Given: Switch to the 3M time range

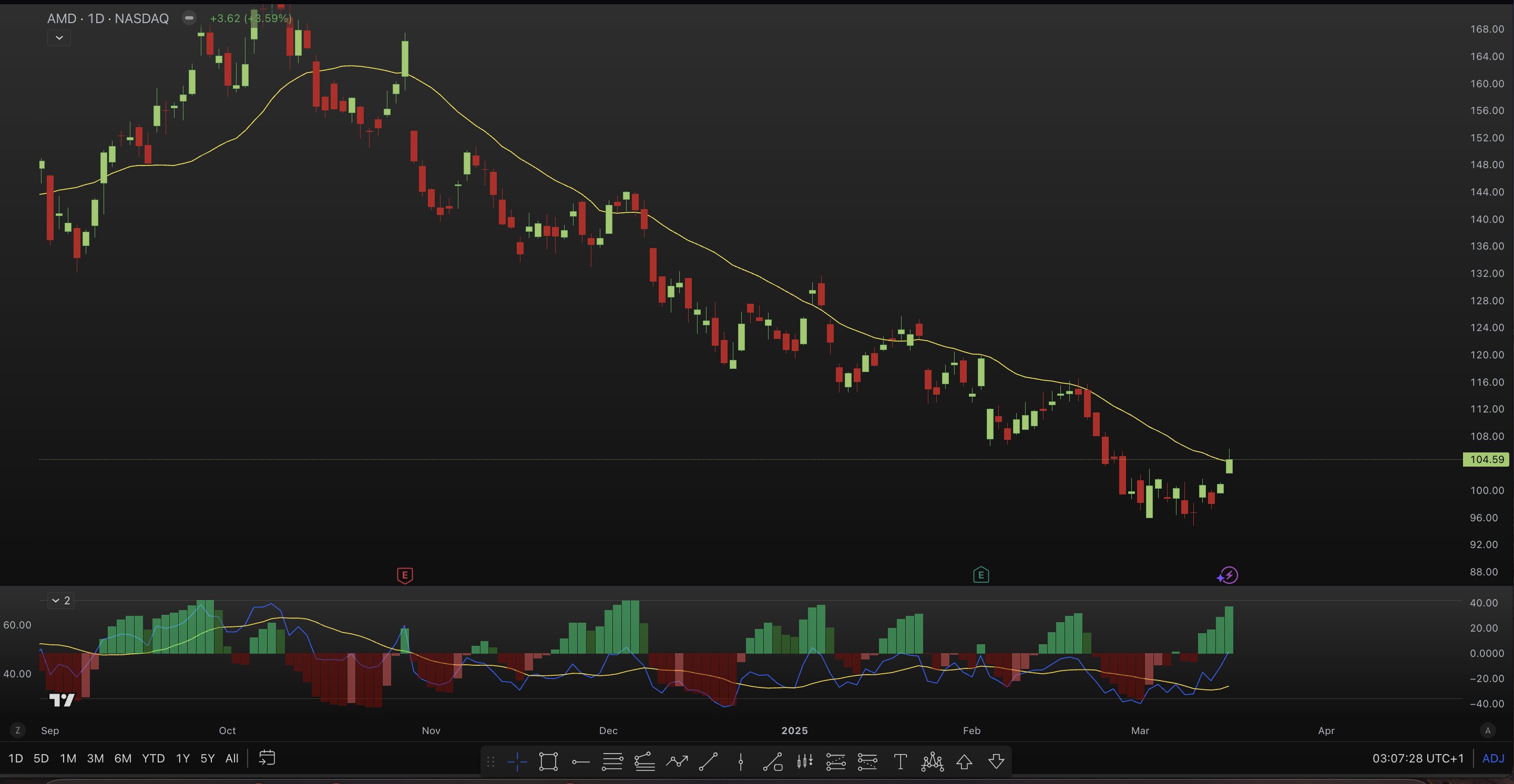Looking at the screenshot, I should (x=95, y=758).
